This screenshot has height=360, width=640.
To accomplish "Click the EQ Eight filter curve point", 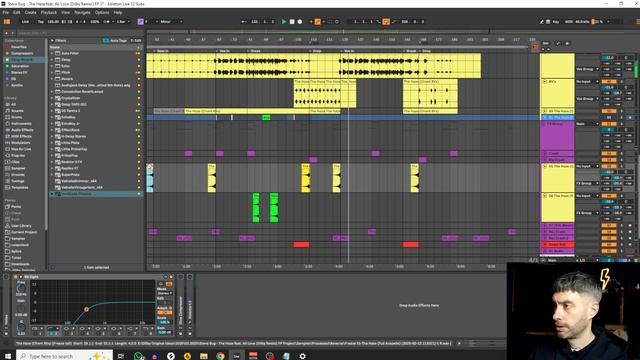I will pos(86,309).
